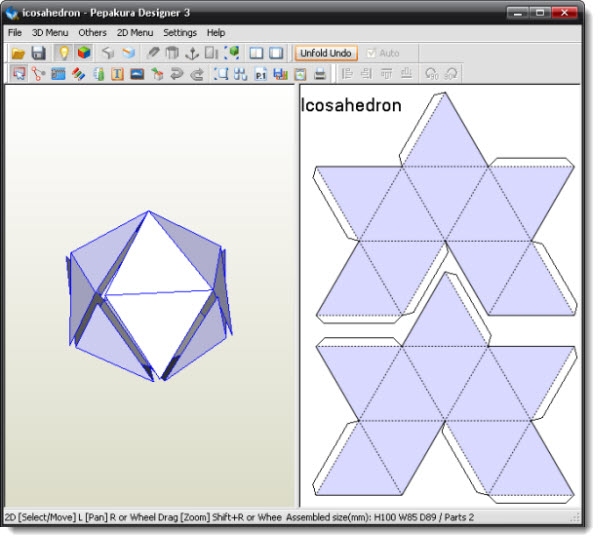Click the Open file folder icon
600x542 pixels.
(18, 53)
